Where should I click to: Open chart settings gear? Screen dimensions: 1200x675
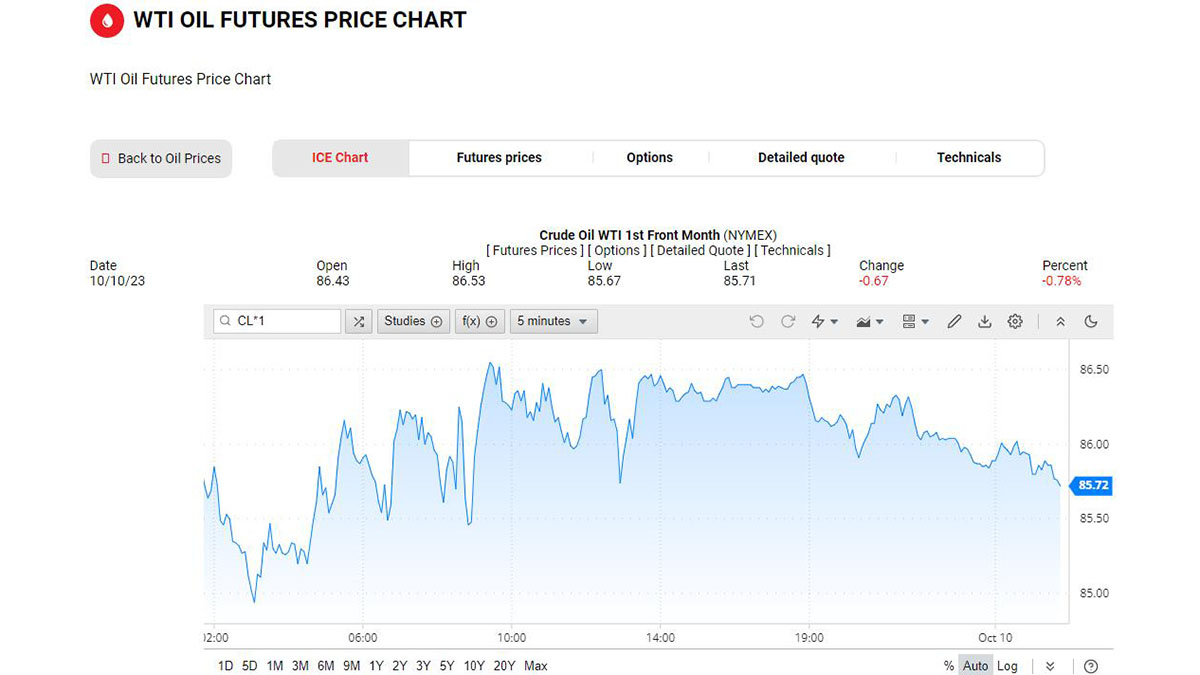pyautogui.click(x=1015, y=321)
